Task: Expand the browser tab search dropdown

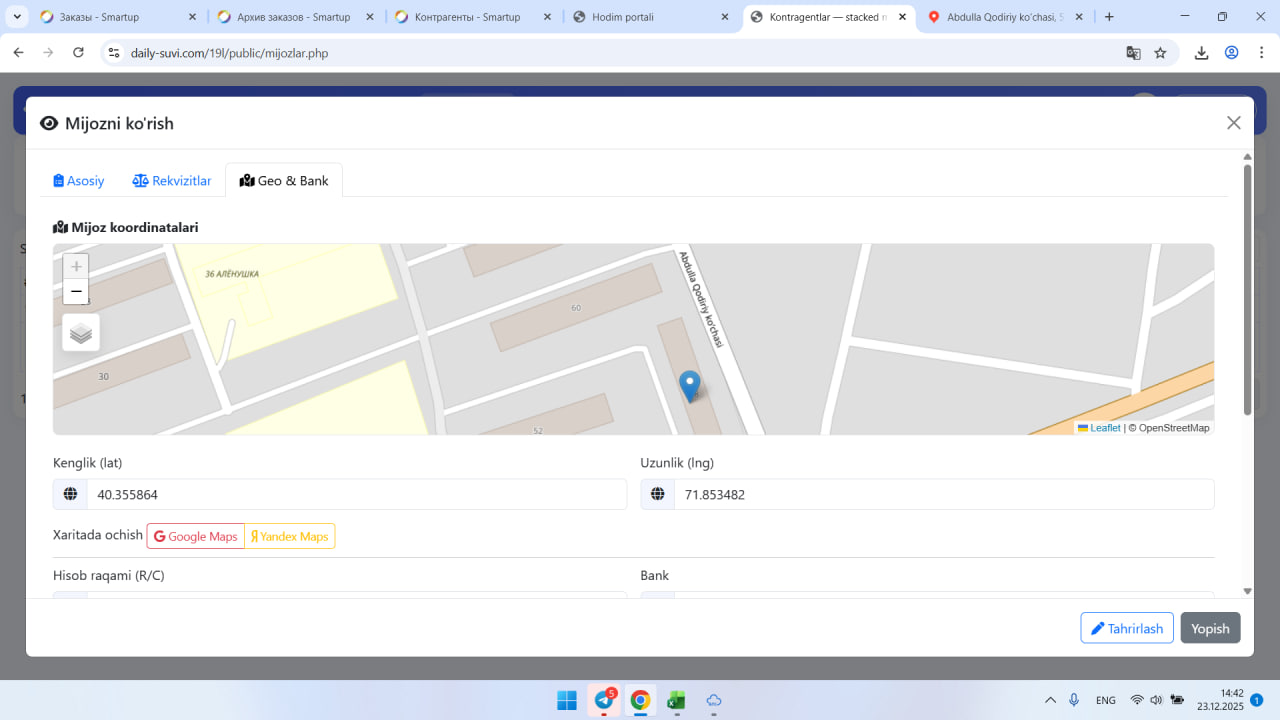Action: coord(17,17)
